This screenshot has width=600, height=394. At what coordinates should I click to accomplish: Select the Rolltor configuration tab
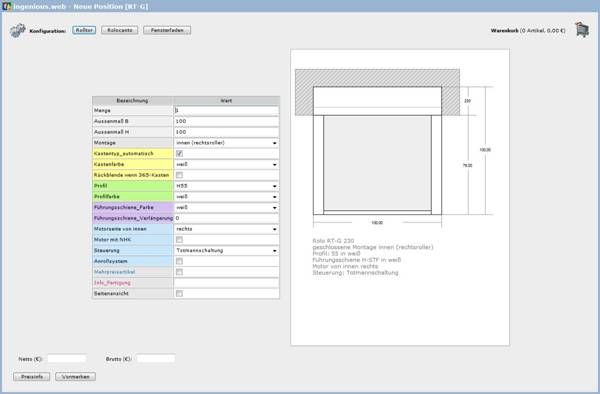(x=84, y=30)
